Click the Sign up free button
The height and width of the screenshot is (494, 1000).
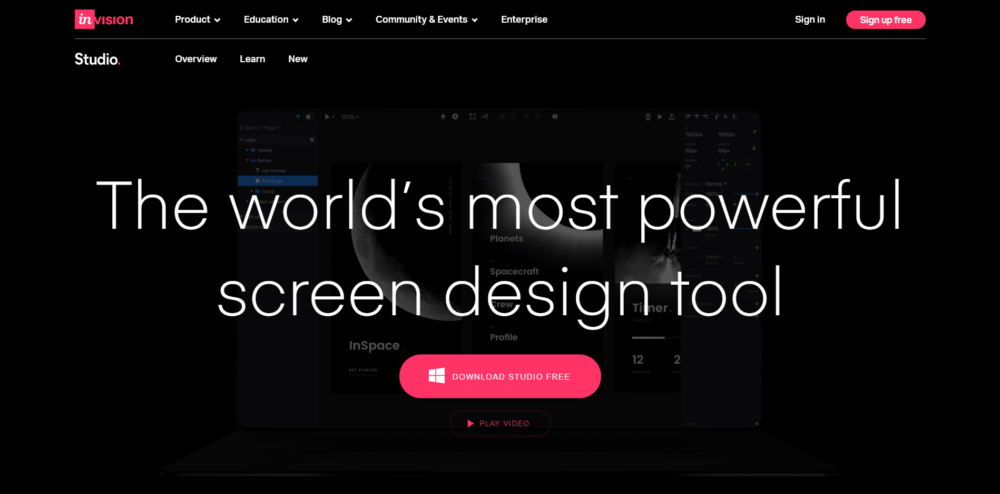pos(886,20)
